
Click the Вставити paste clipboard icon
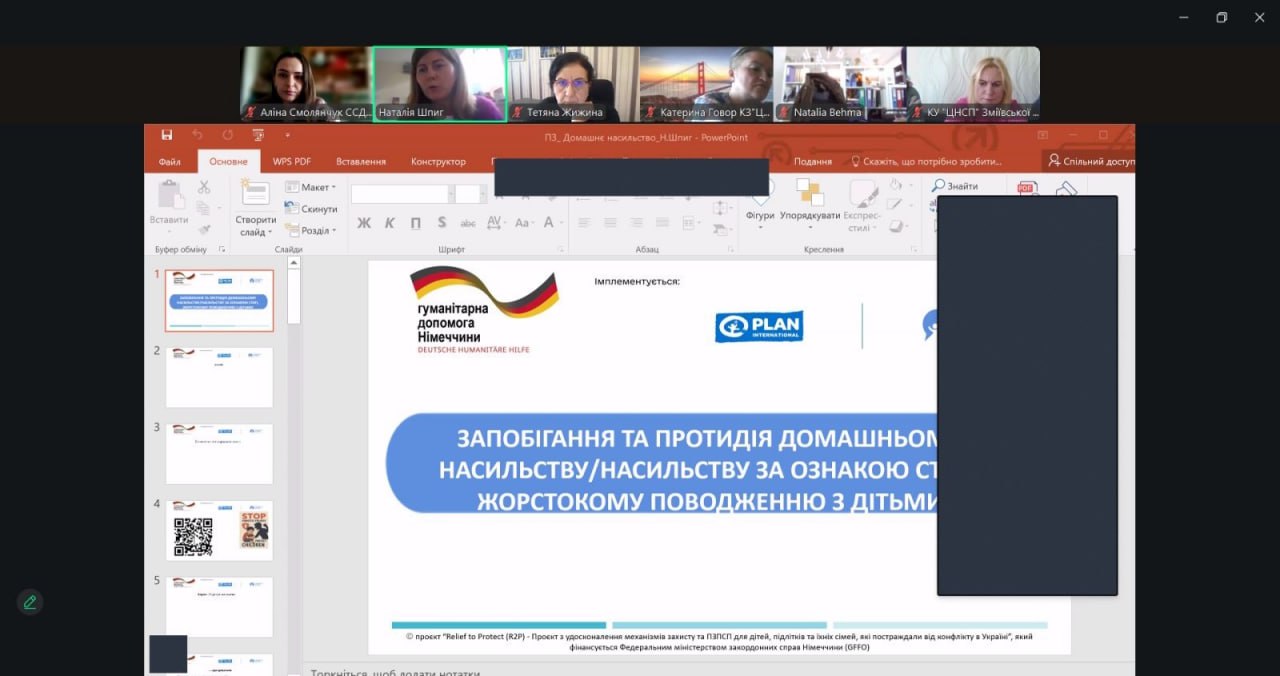pyautogui.click(x=169, y=201)
